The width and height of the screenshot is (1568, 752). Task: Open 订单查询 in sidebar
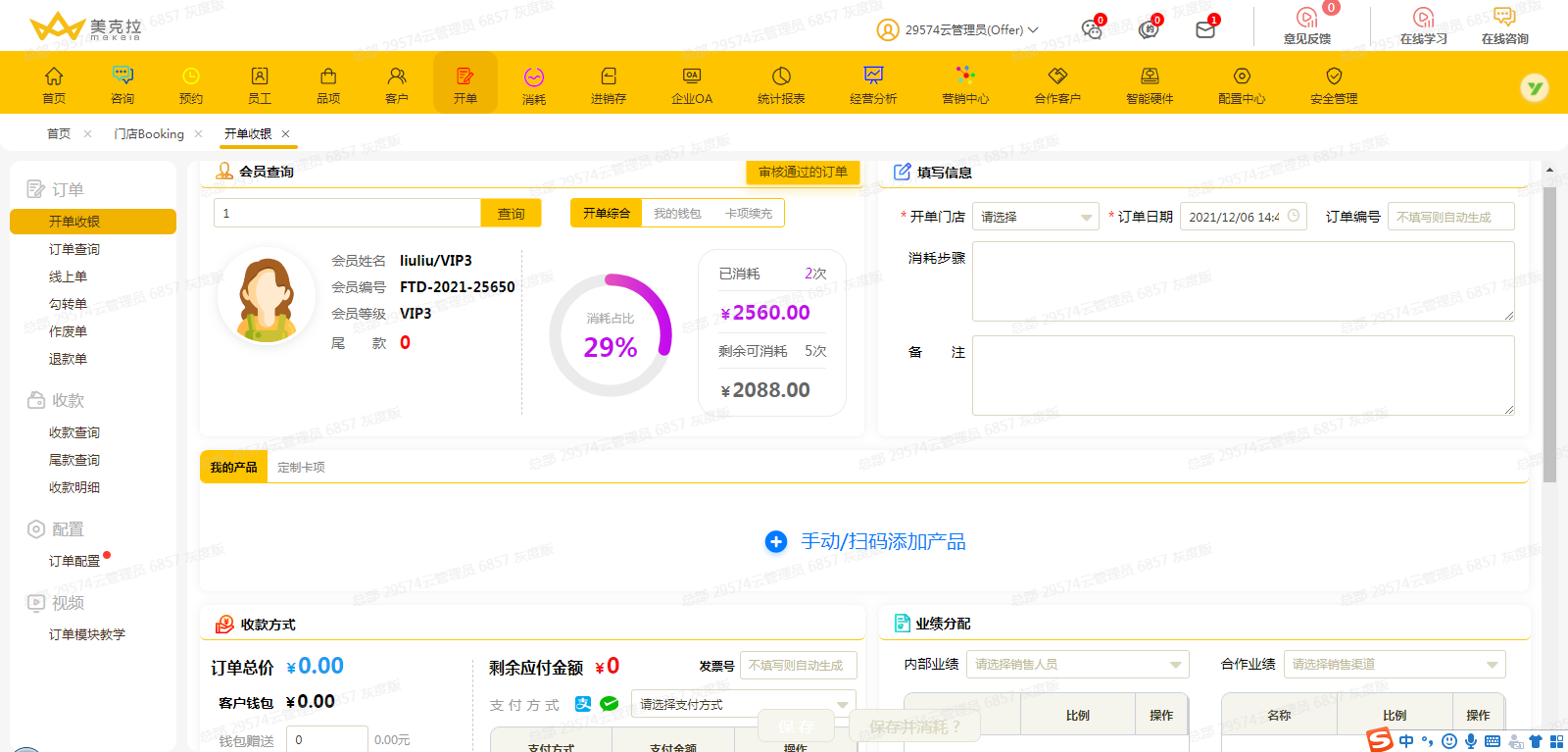74,249
